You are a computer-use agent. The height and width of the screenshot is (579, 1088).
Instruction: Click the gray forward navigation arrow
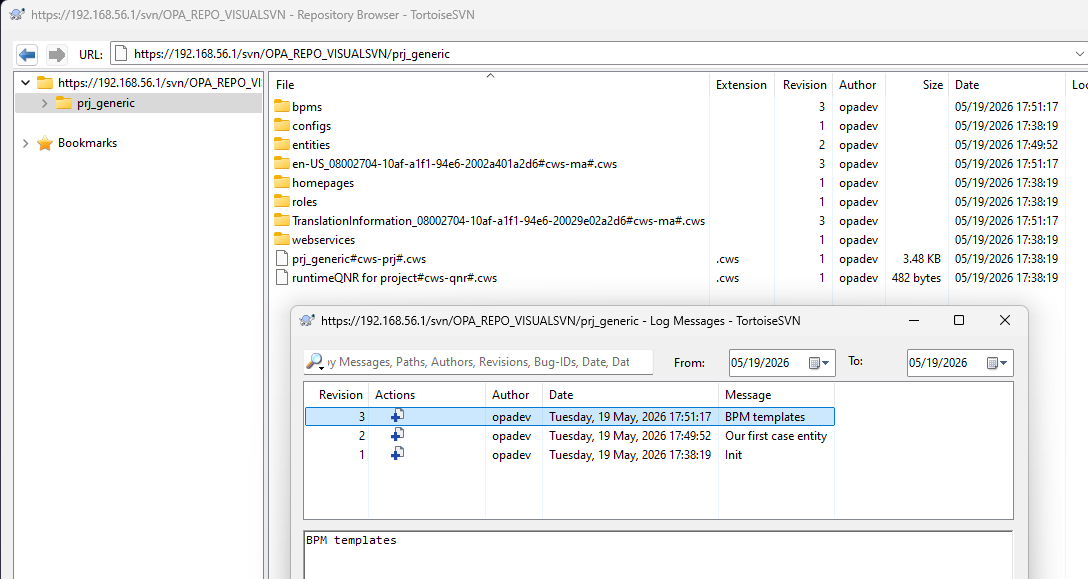point(56,54)
